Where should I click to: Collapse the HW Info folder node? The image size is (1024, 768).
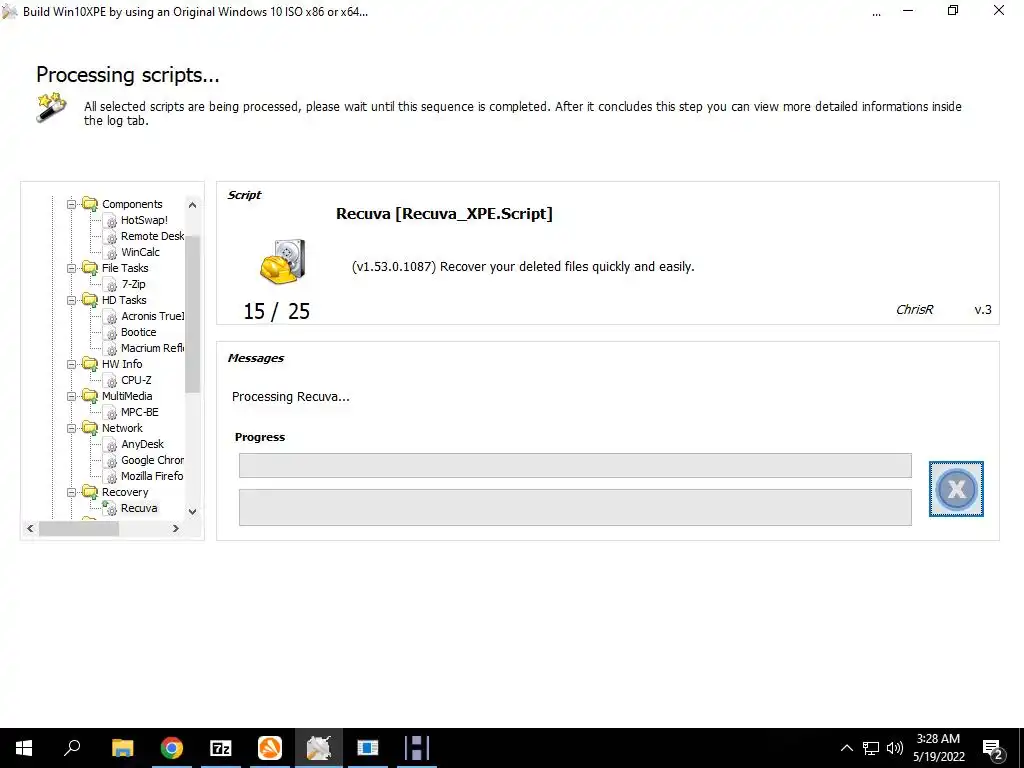coord(71,364)
